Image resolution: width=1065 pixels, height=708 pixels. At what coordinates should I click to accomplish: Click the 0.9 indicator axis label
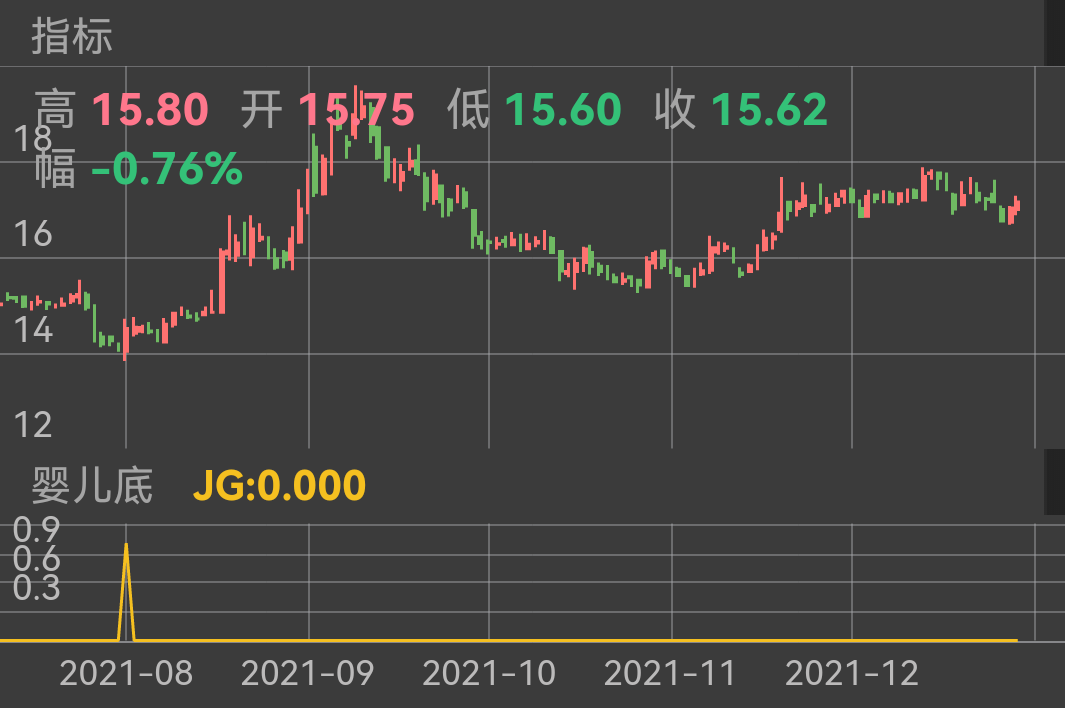coord(37,529)
